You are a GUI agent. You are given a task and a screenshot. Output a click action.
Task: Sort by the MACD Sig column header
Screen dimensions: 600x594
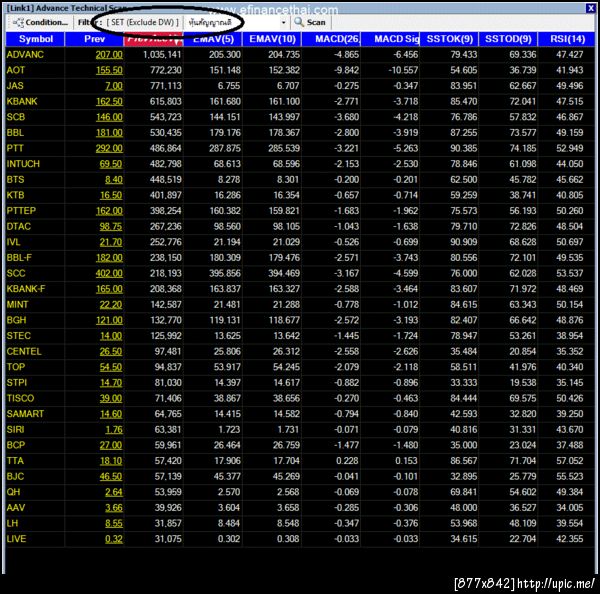[390, 39]
